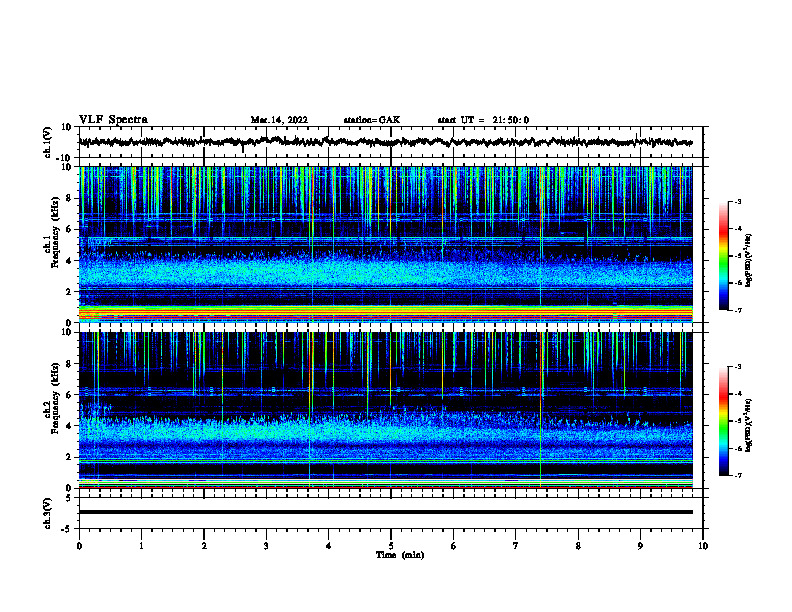Click time axis tick label "5"
The width and height of the screenshot is (792, 612).
[391, 546]
